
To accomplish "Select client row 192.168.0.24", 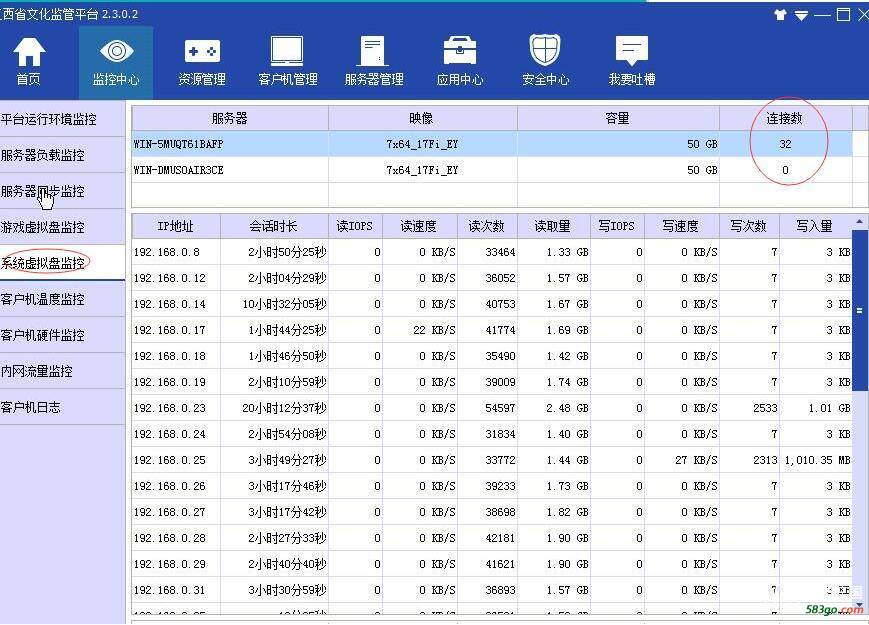I will 492,434.
